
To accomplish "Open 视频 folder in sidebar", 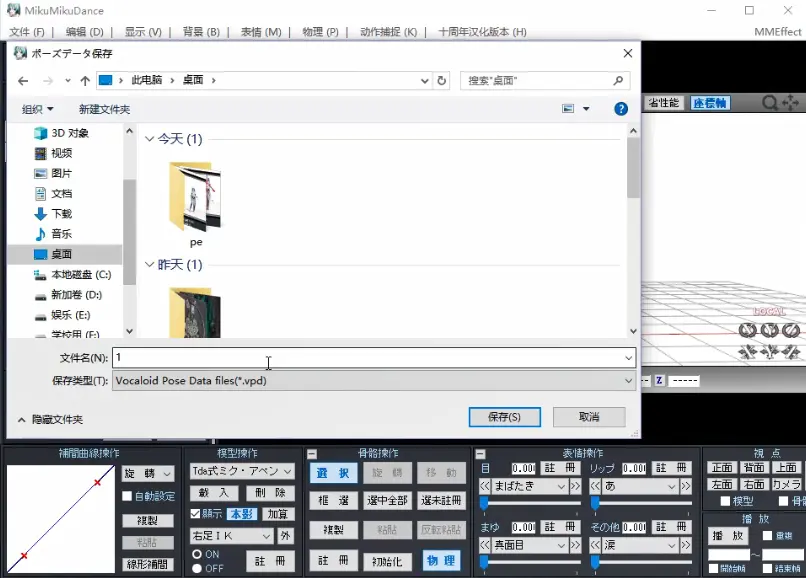I will click(x=53, y=153).
